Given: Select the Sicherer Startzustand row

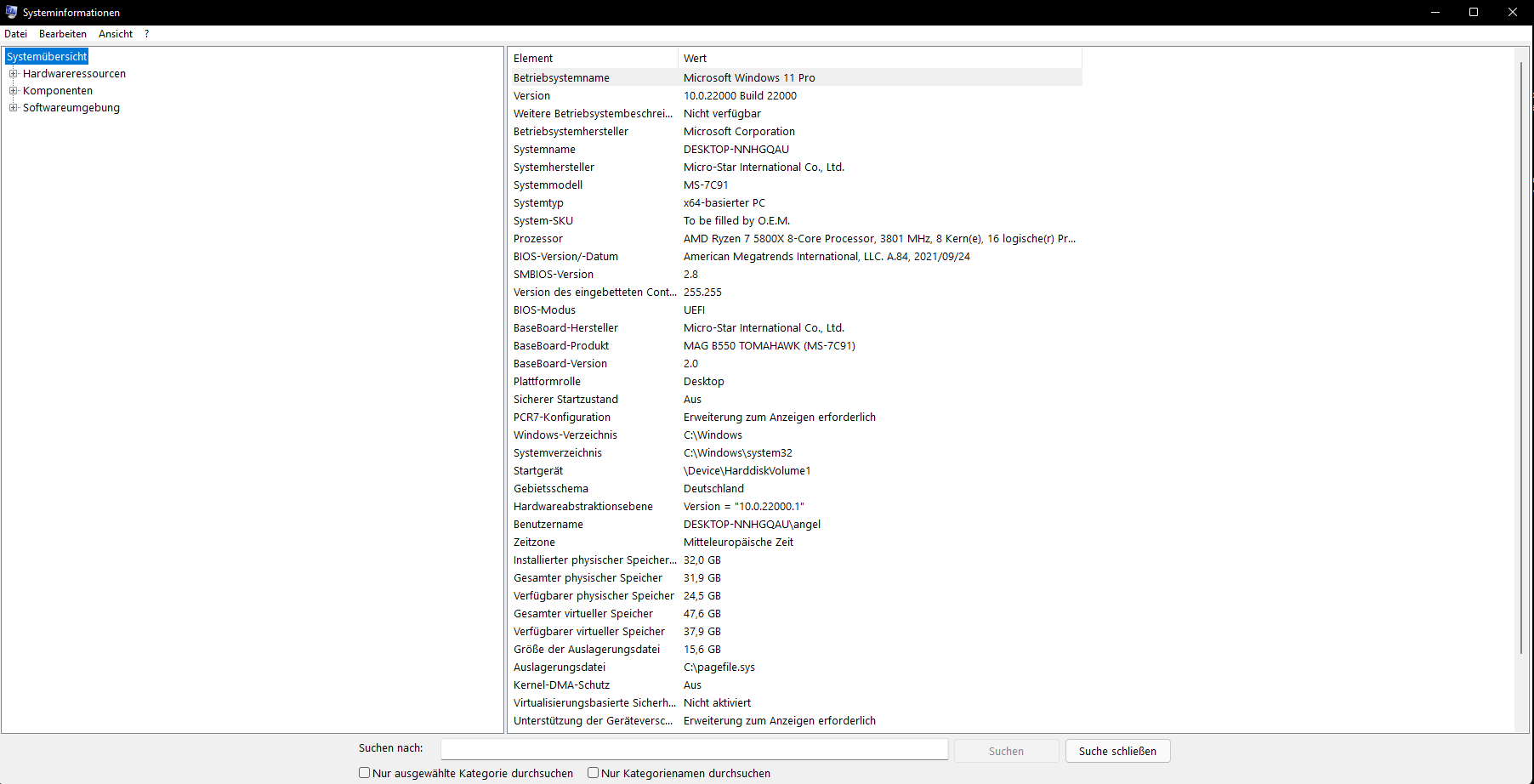Looking at the screenshot, I should (x=795, y=399).
